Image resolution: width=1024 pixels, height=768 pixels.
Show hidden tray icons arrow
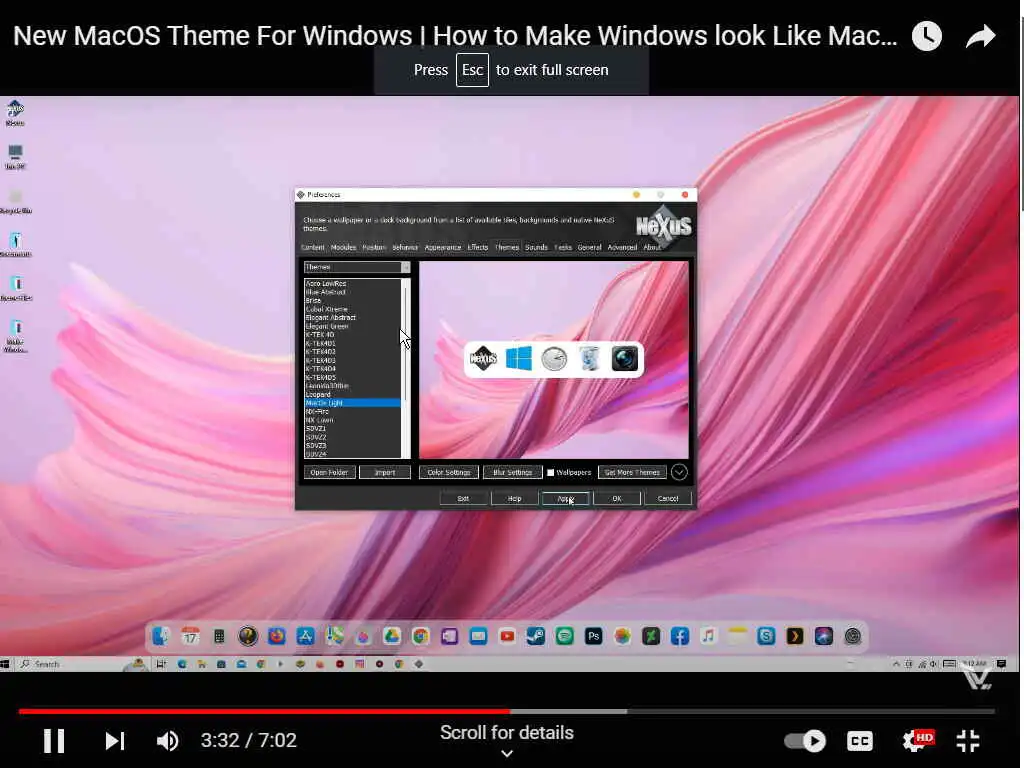coord(897,664)
